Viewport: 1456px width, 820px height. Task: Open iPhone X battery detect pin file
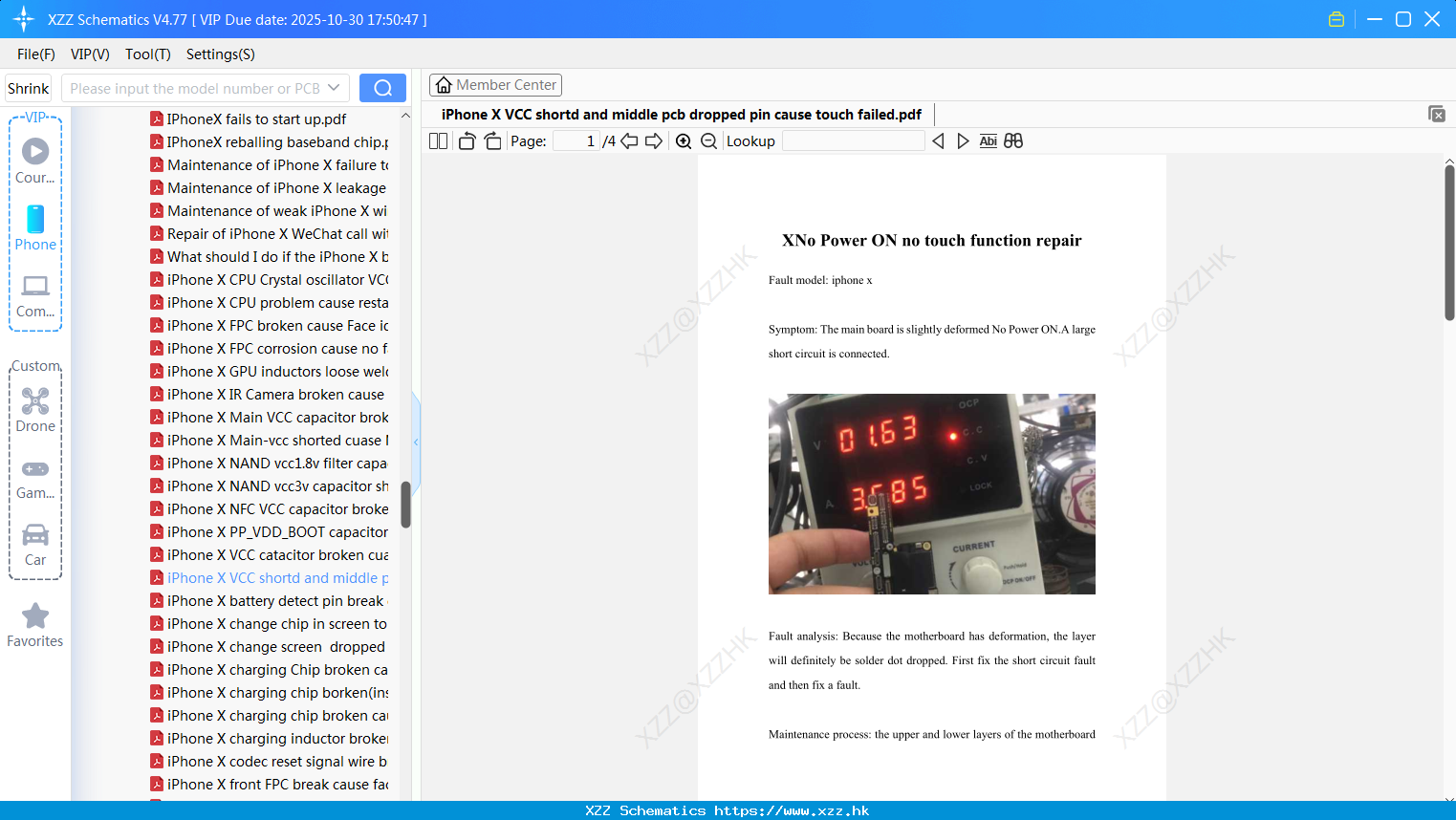pyautogui.click(x=268, y=601)
